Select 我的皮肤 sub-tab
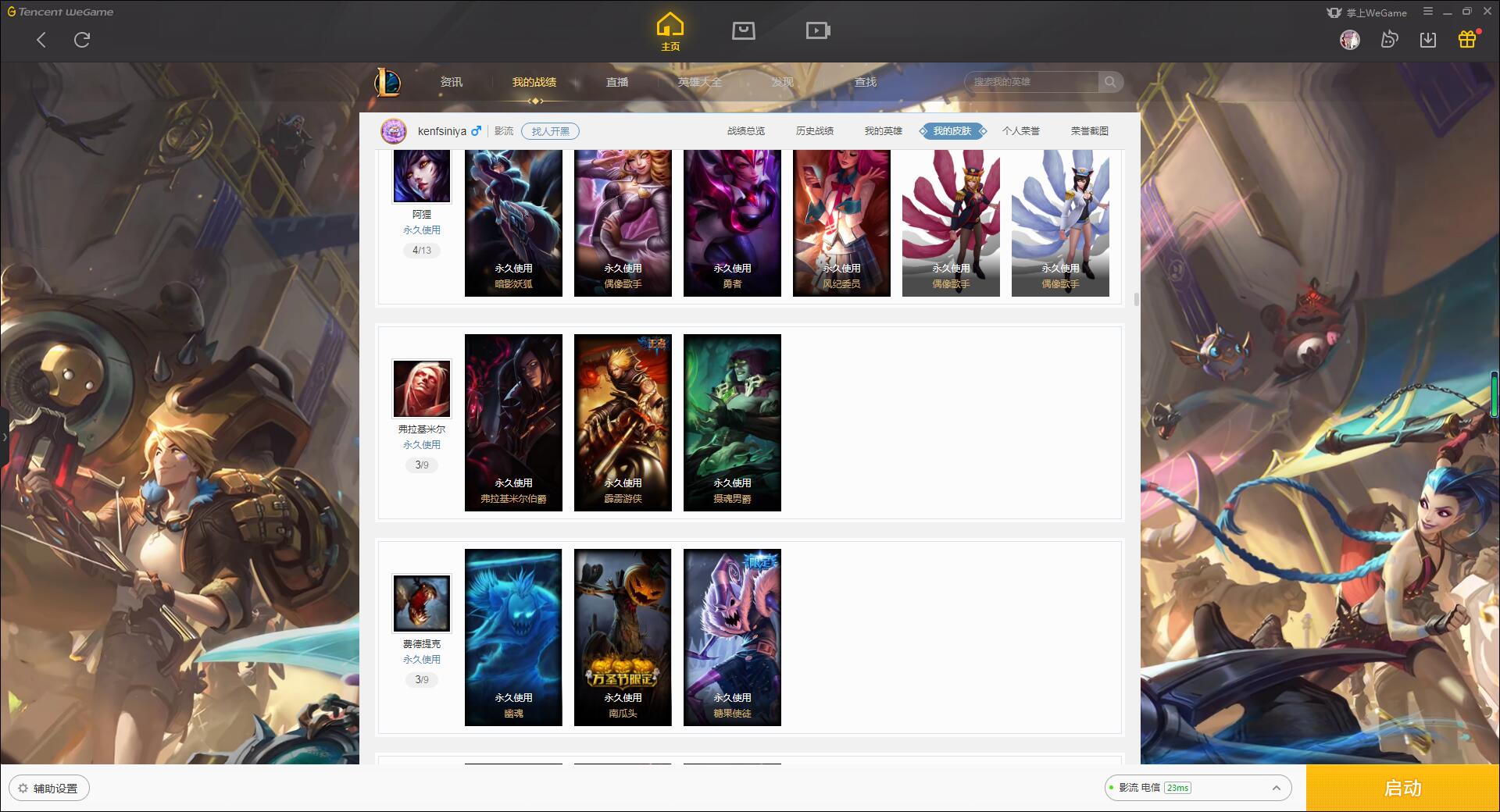1500x812 pixels. click(952, 131)
